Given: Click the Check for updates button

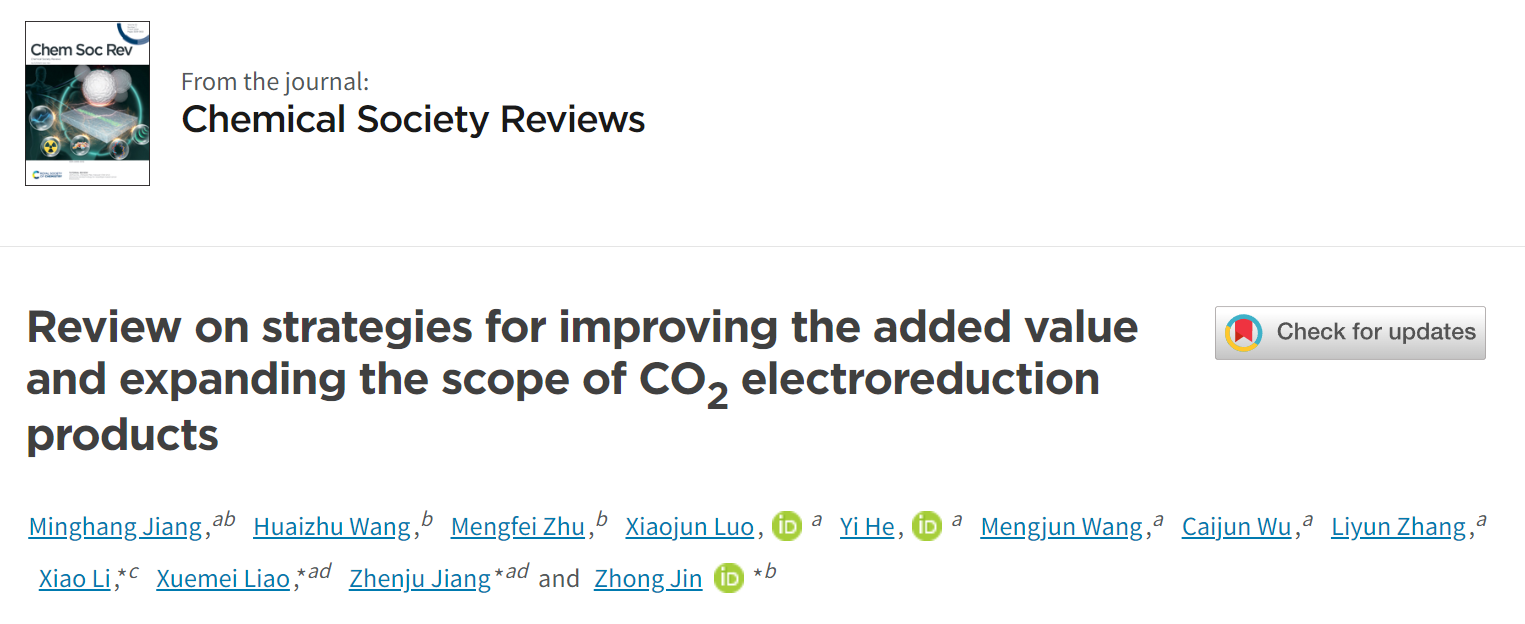Looking at the screenshot, I should pos(1350,333).
